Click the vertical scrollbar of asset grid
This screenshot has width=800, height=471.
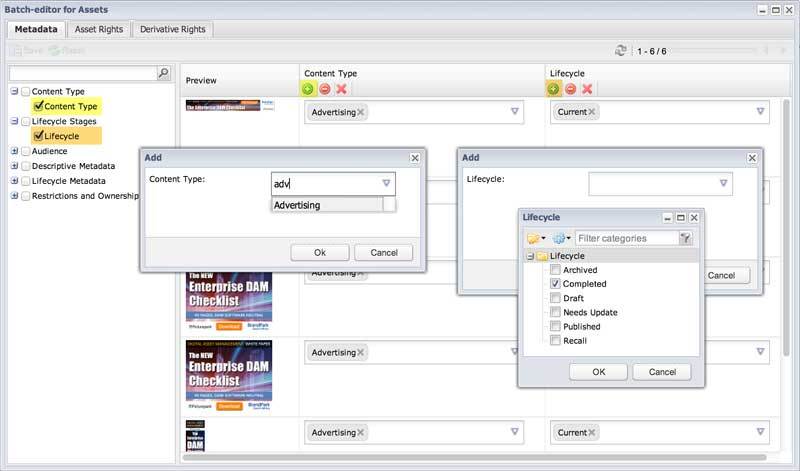point(787,230)
